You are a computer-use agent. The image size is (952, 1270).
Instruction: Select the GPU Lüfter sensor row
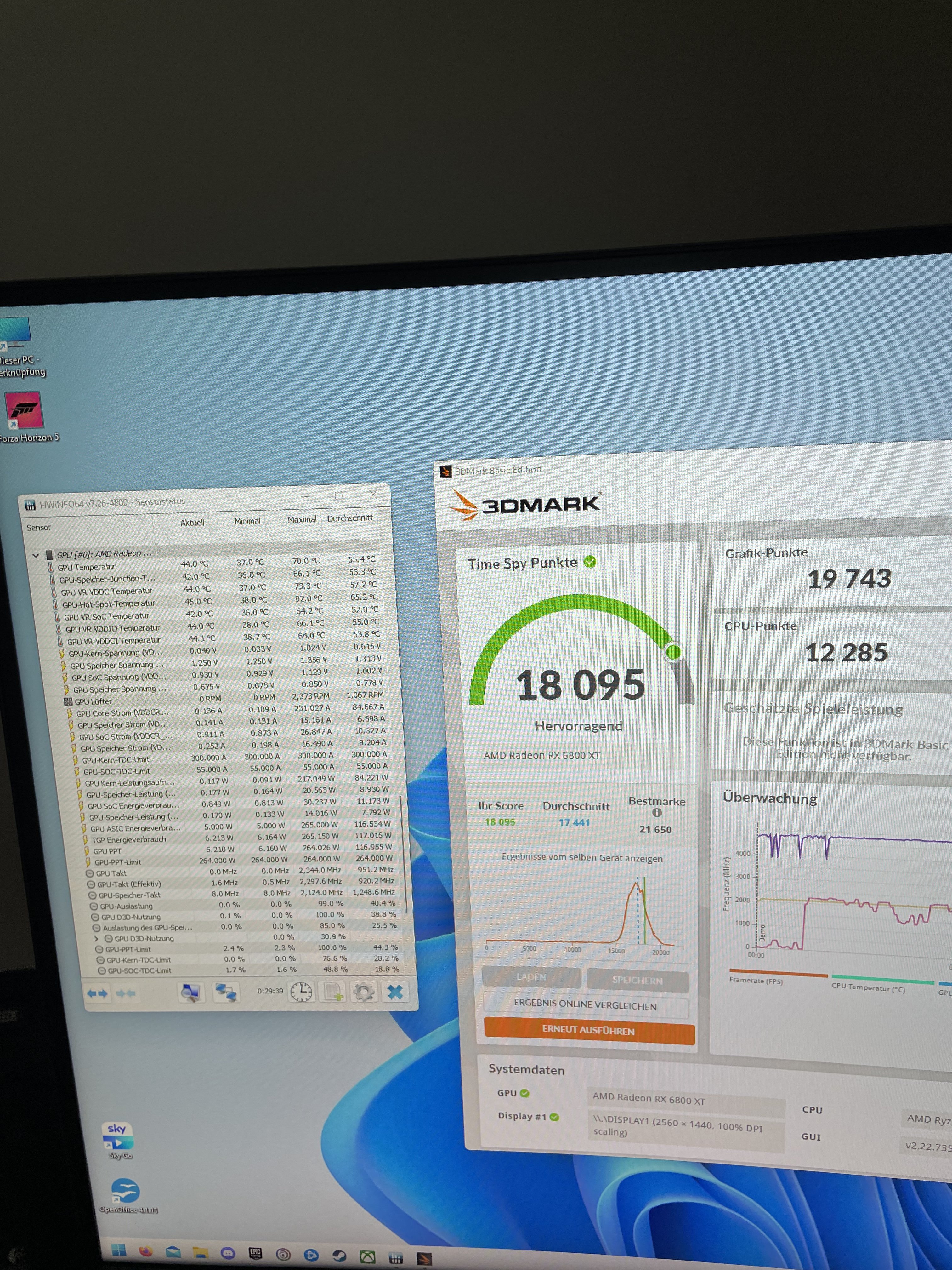click(x=93, y=701)
